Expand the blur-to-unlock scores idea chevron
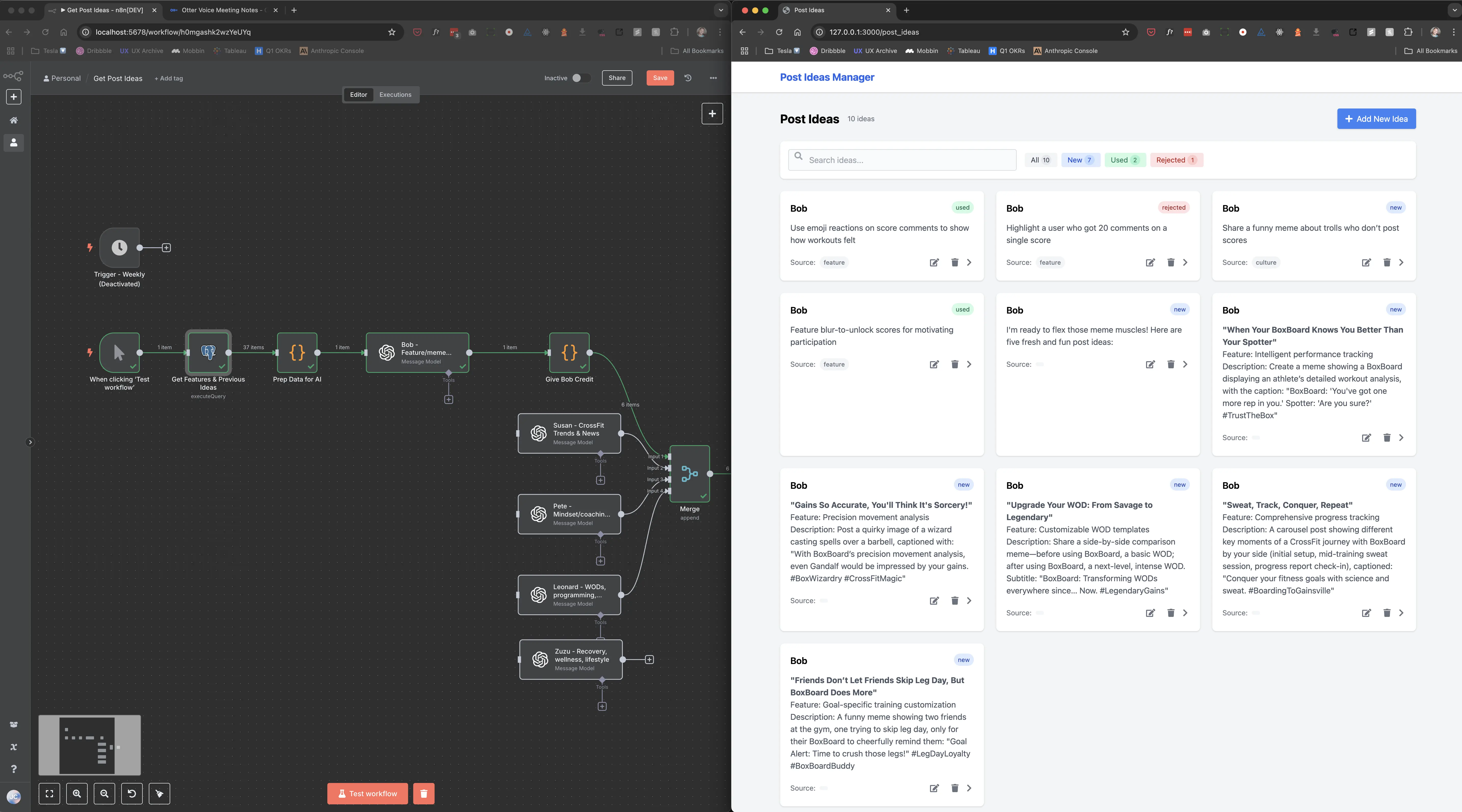This screenshot has width=1462, height=812. pos(969,364)
